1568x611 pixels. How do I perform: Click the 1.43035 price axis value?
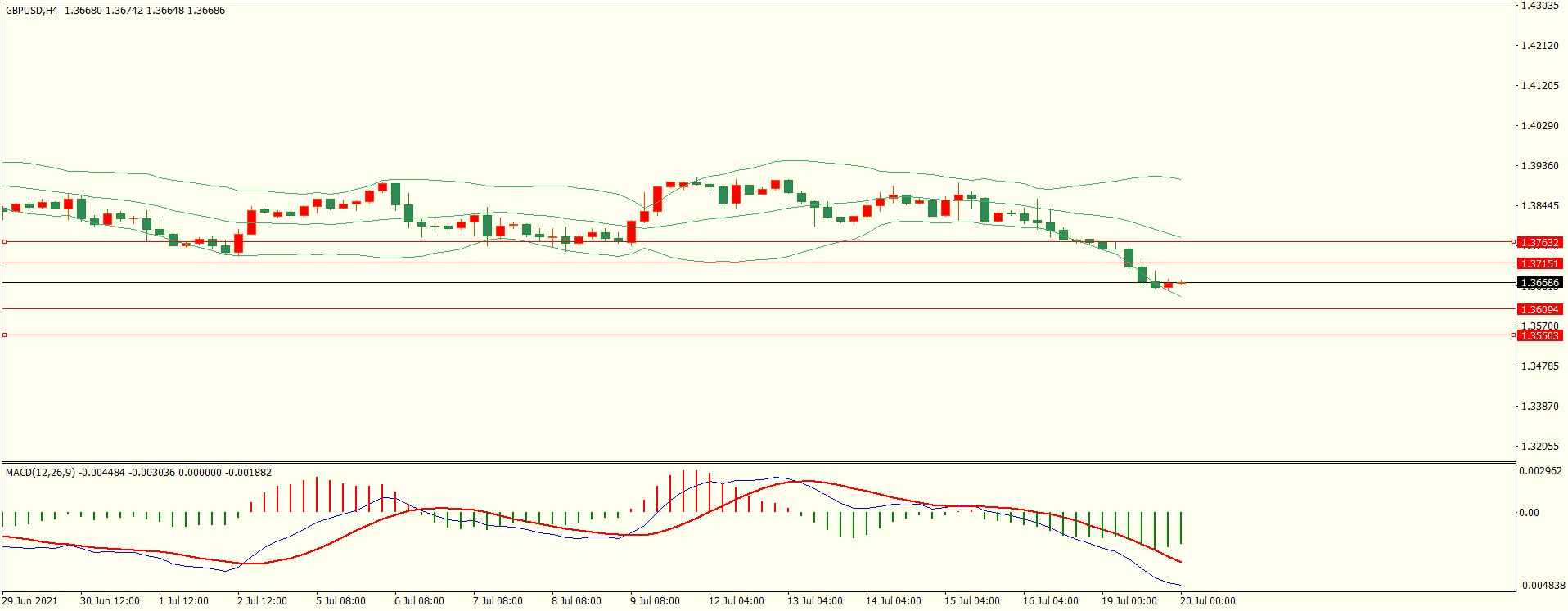tap(1539, 6)
